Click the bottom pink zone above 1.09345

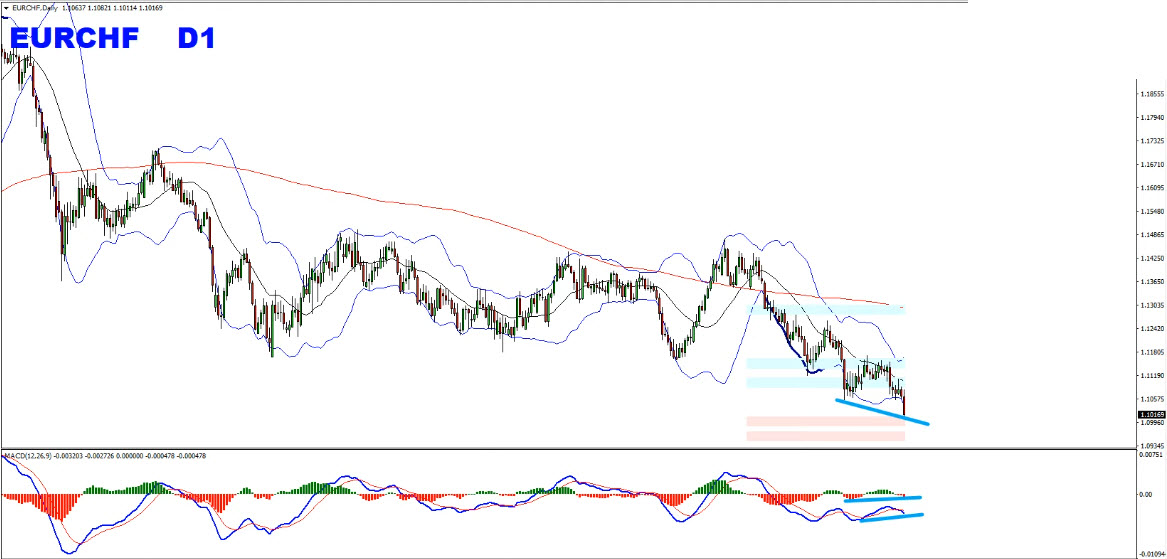click(825, 436)
